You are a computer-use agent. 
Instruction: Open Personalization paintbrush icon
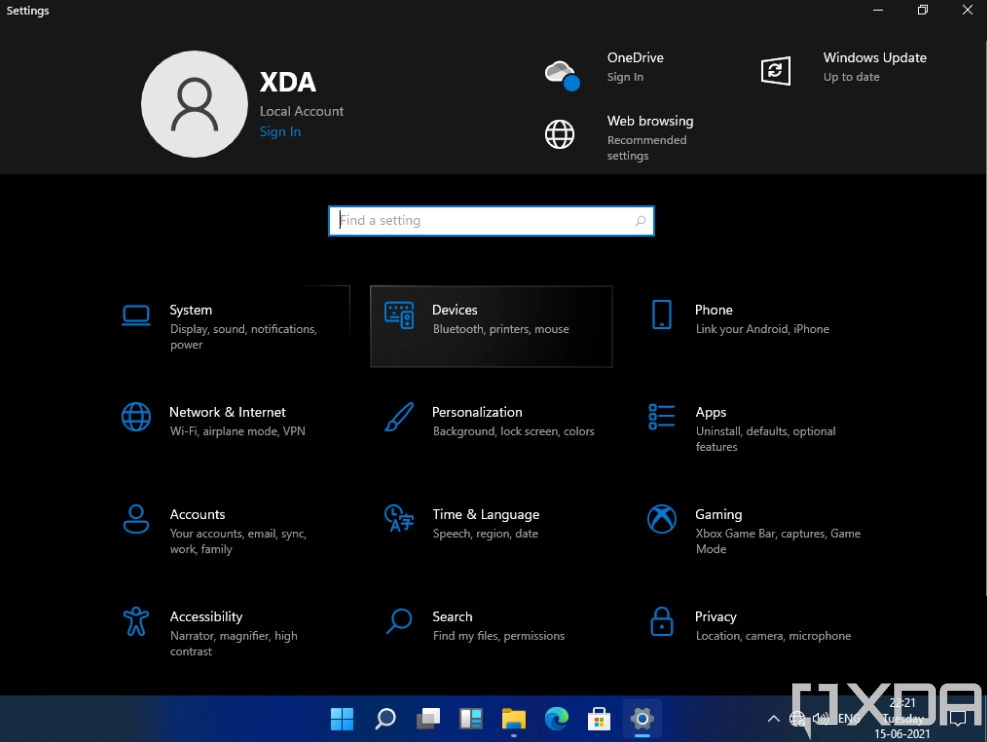click(399, 417)
